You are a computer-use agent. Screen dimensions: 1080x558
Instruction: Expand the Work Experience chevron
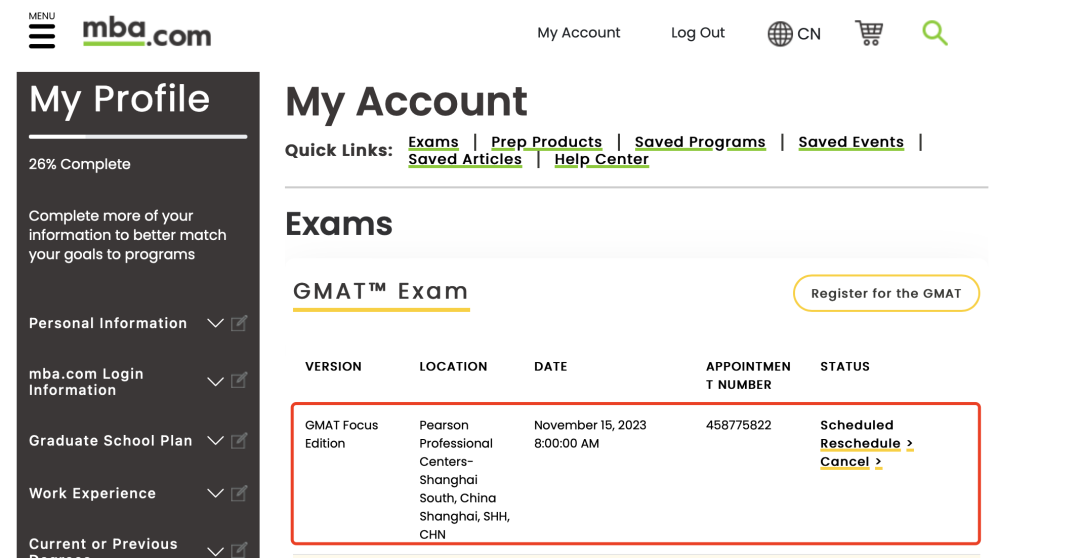pos(215,493)
